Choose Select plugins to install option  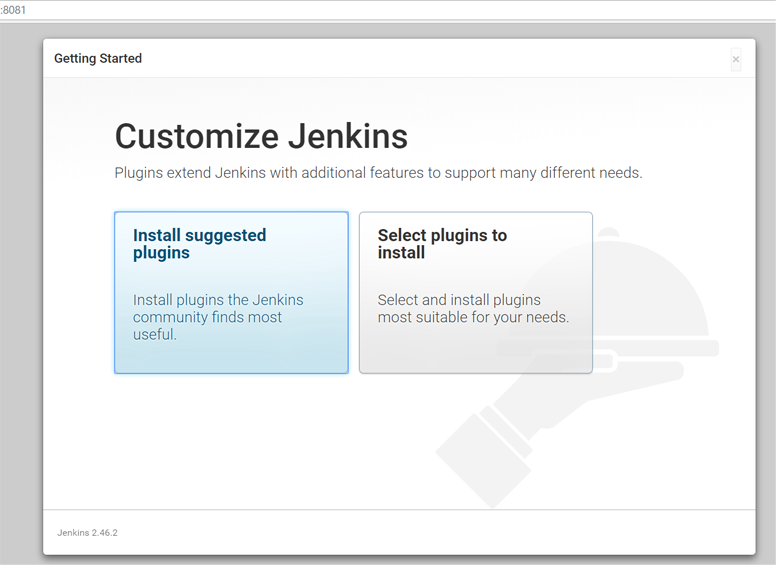click(x=475, y=292)
